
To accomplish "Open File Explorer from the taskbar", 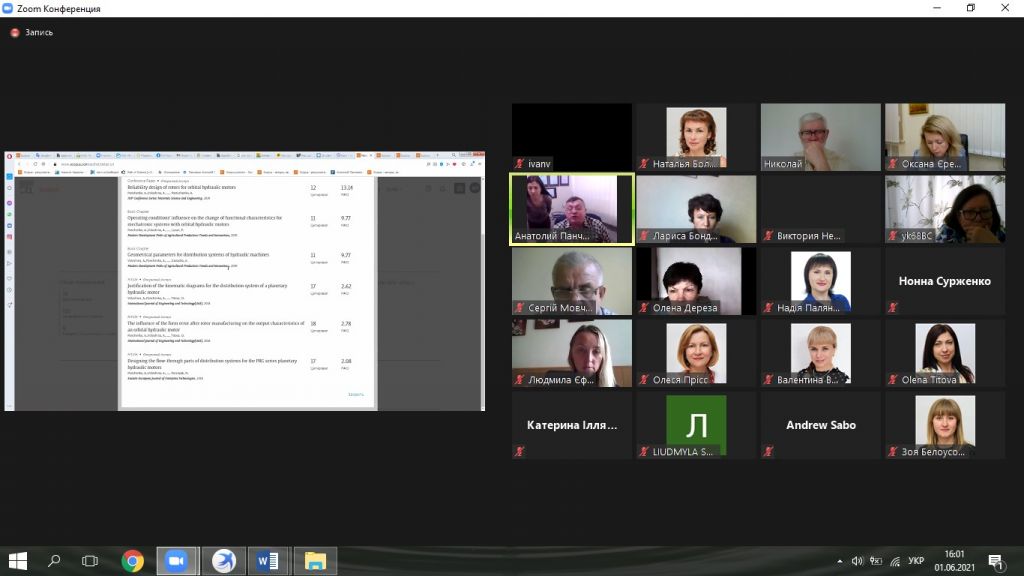I will [x=315, y=561].
